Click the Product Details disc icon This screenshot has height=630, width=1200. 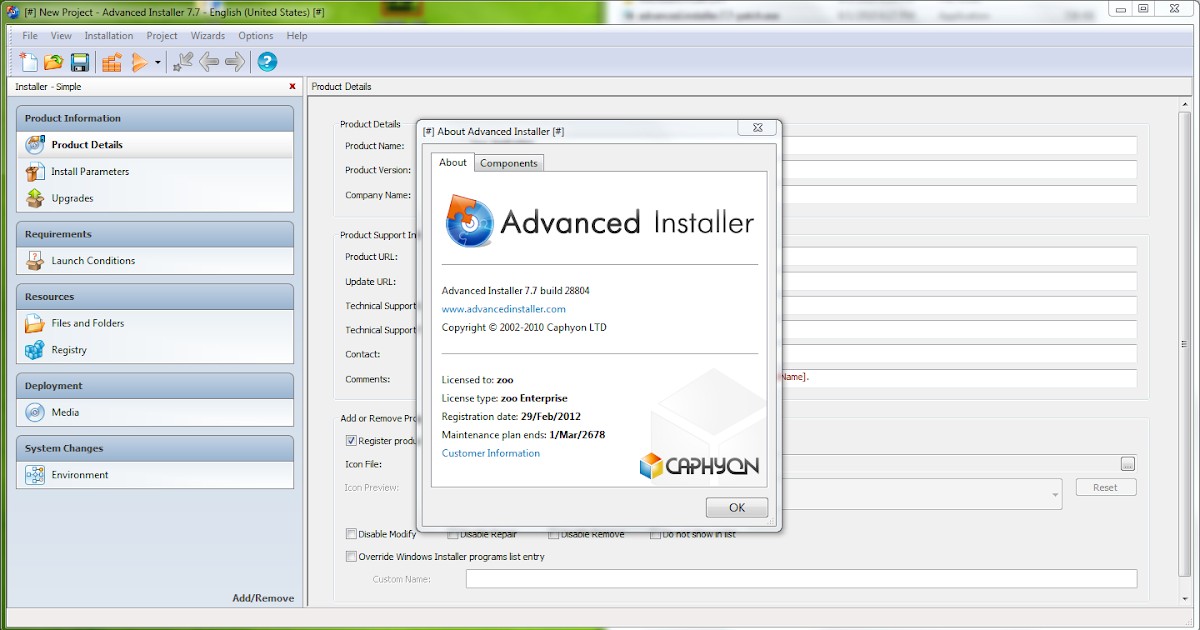[35, 145]
